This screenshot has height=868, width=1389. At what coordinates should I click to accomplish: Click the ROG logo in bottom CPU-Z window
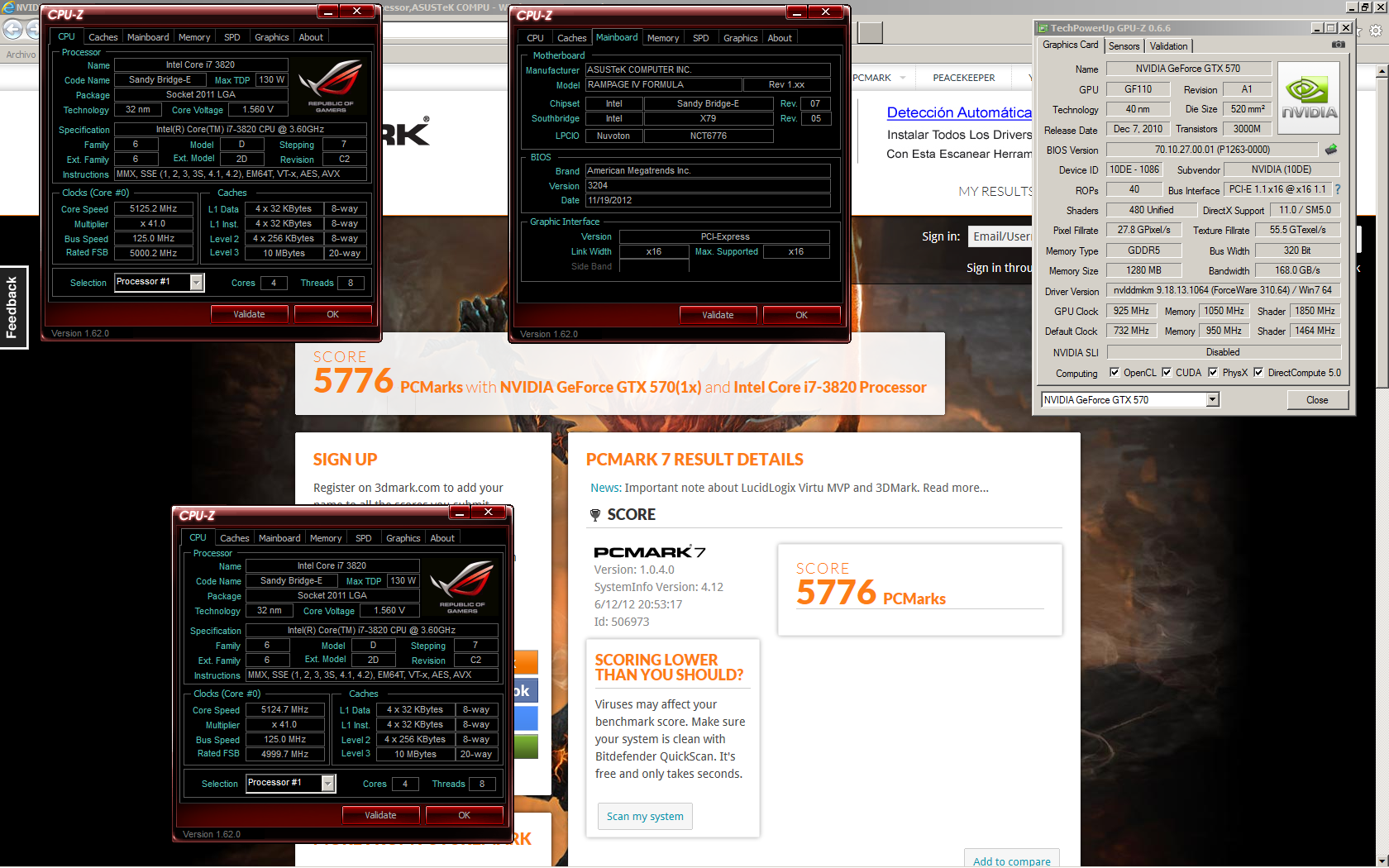point(462,586)
